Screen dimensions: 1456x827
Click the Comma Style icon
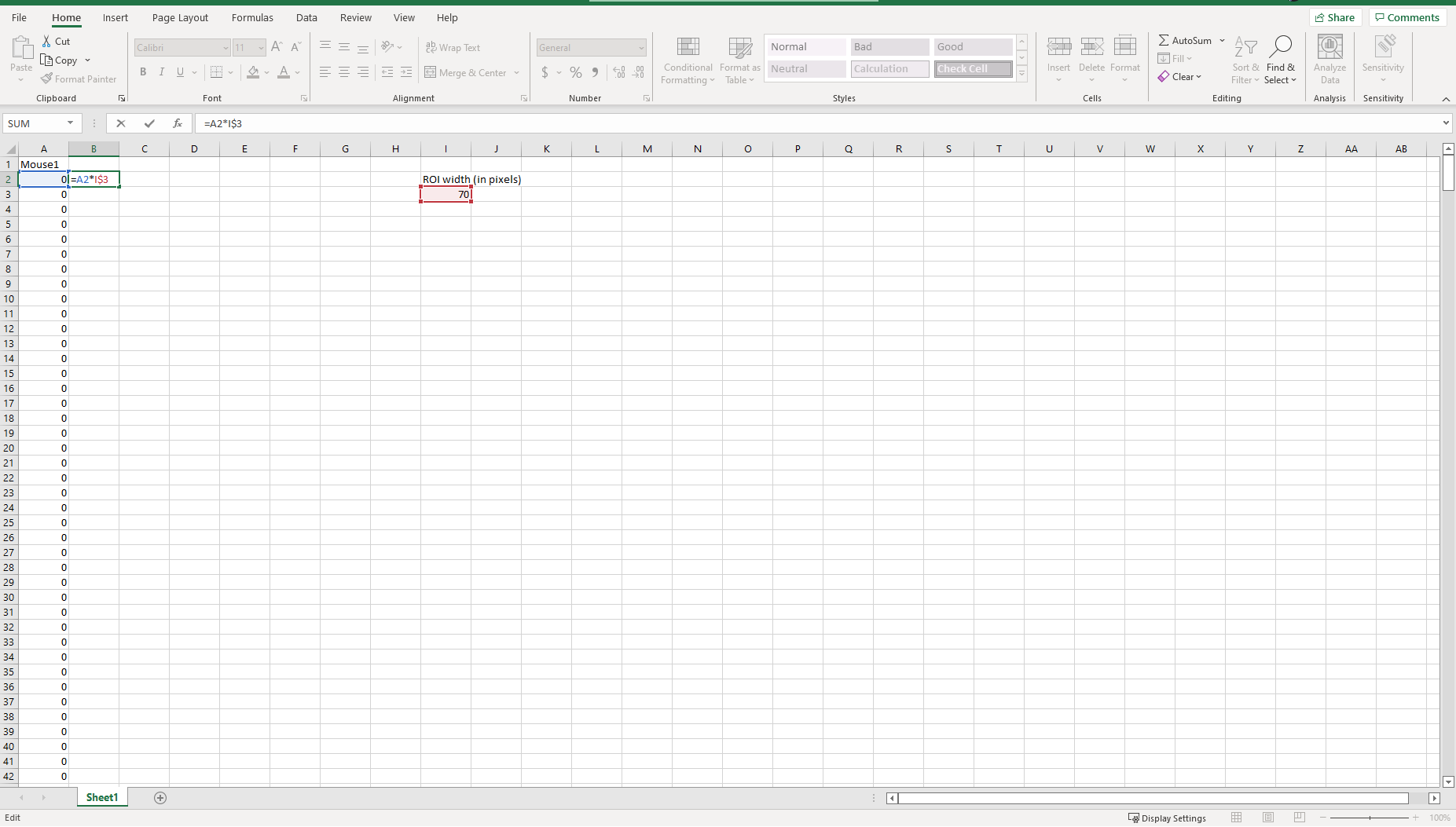(x=595, y=72)
